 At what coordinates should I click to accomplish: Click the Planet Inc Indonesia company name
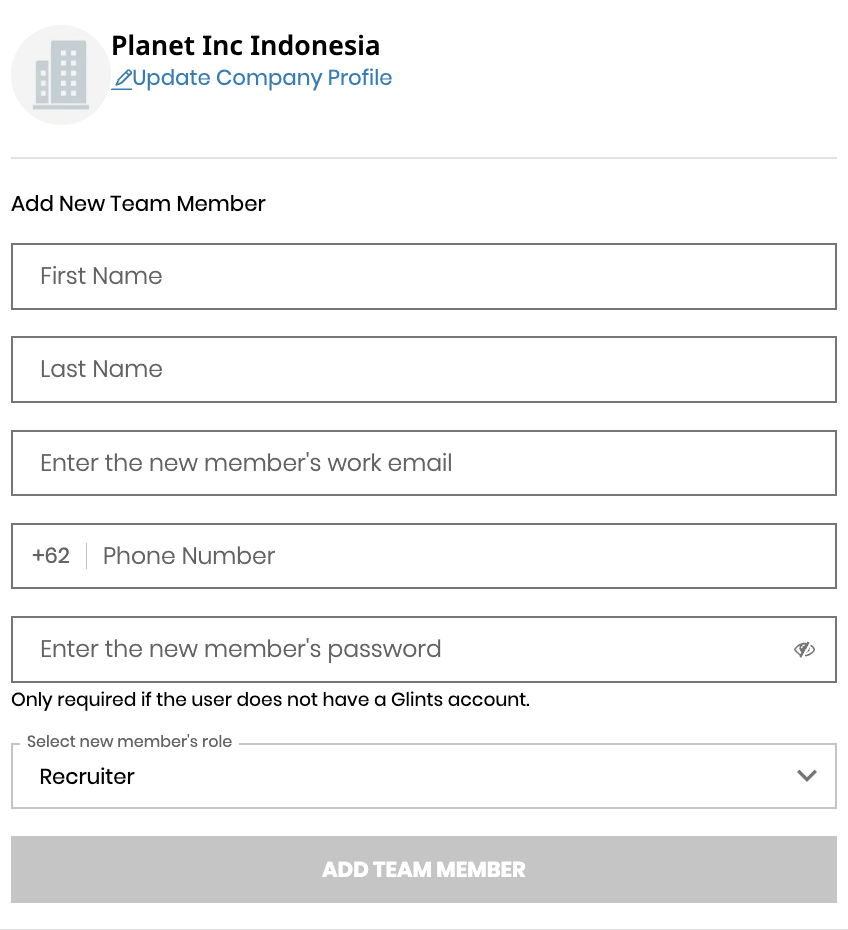click(x=247, y=45)
